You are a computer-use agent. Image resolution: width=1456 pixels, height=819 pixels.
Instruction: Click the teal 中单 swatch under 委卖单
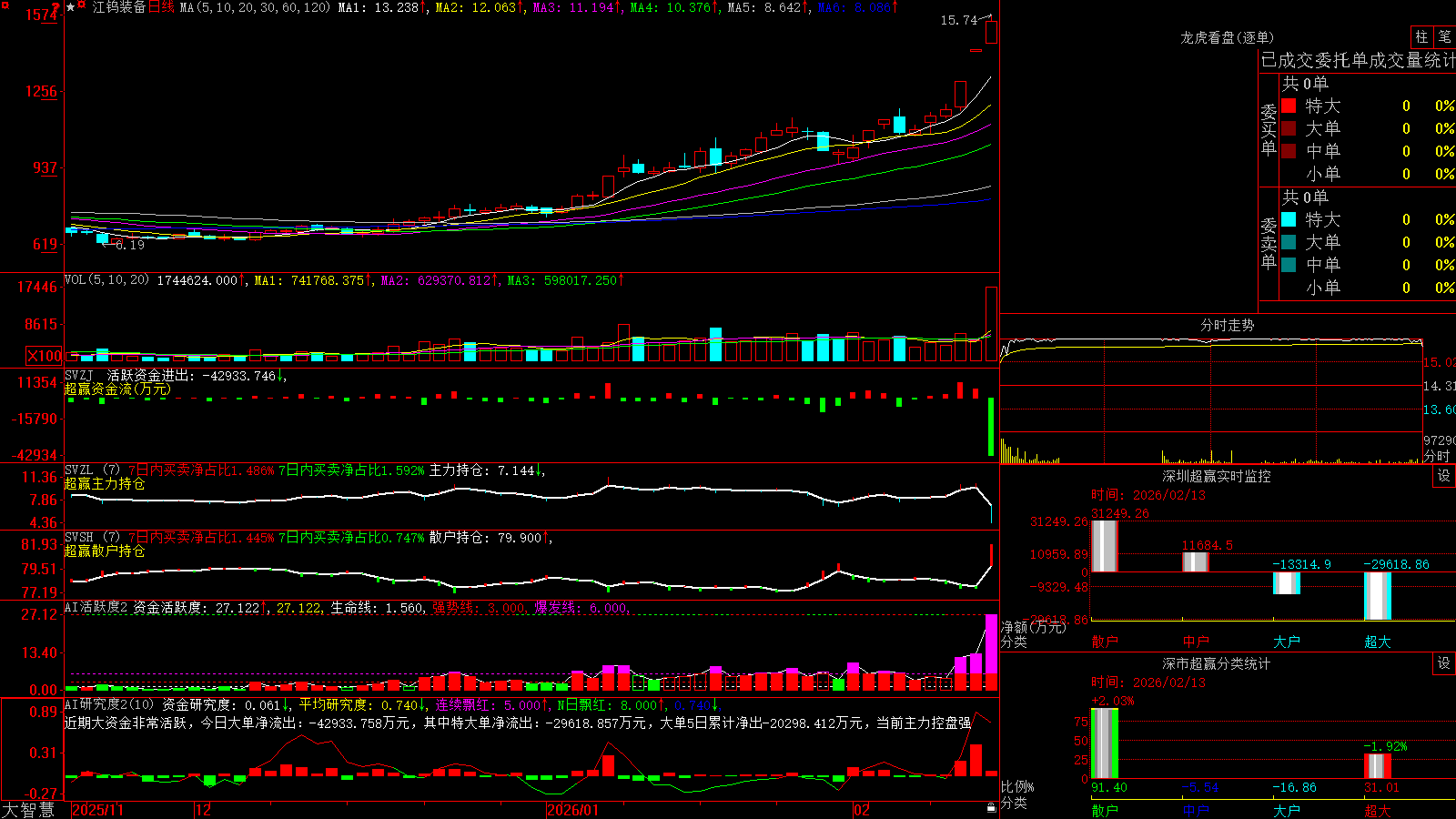click(1289, 265)
